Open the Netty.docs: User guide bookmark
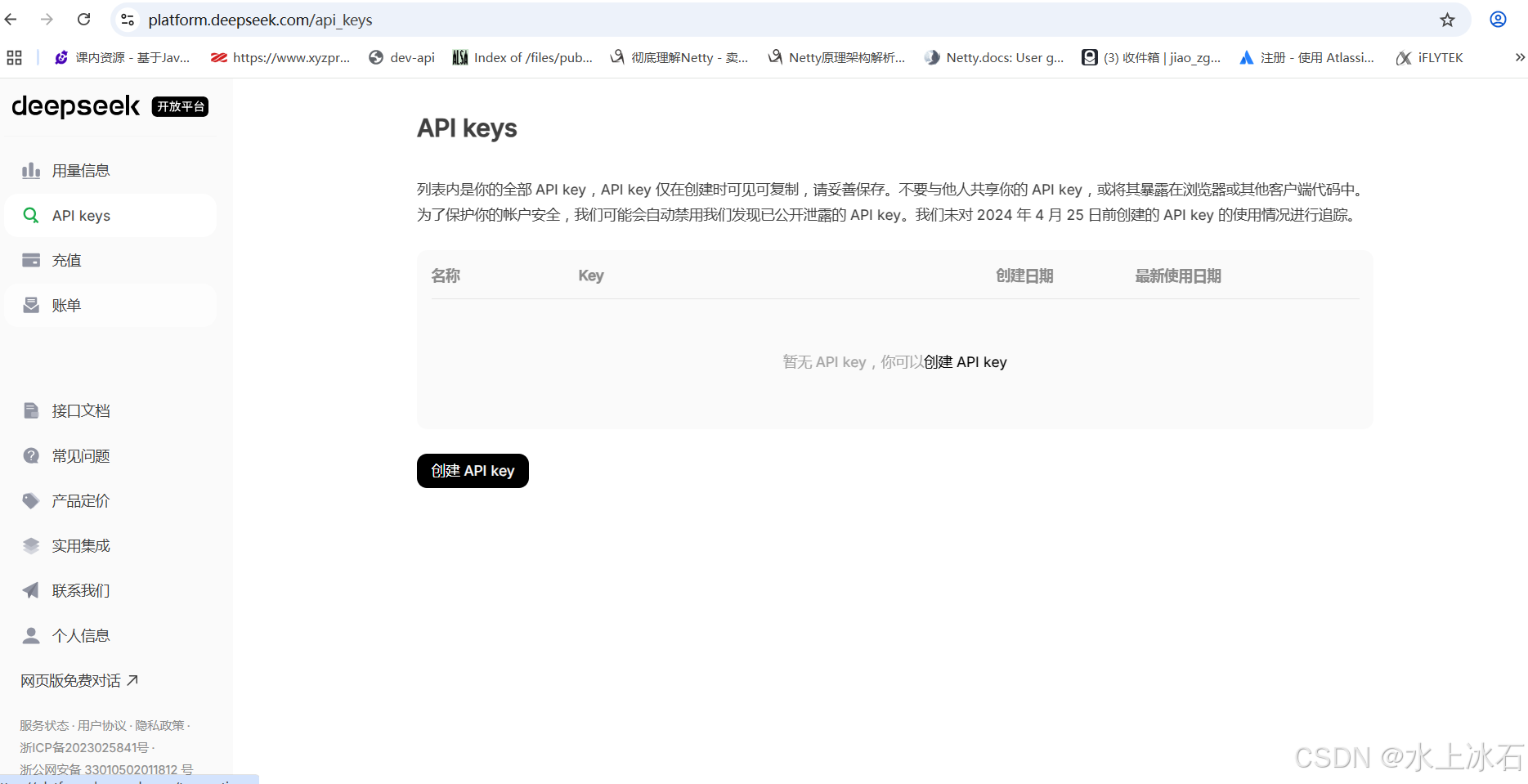This screenshot has width=1528, height=784. (994, 57)
